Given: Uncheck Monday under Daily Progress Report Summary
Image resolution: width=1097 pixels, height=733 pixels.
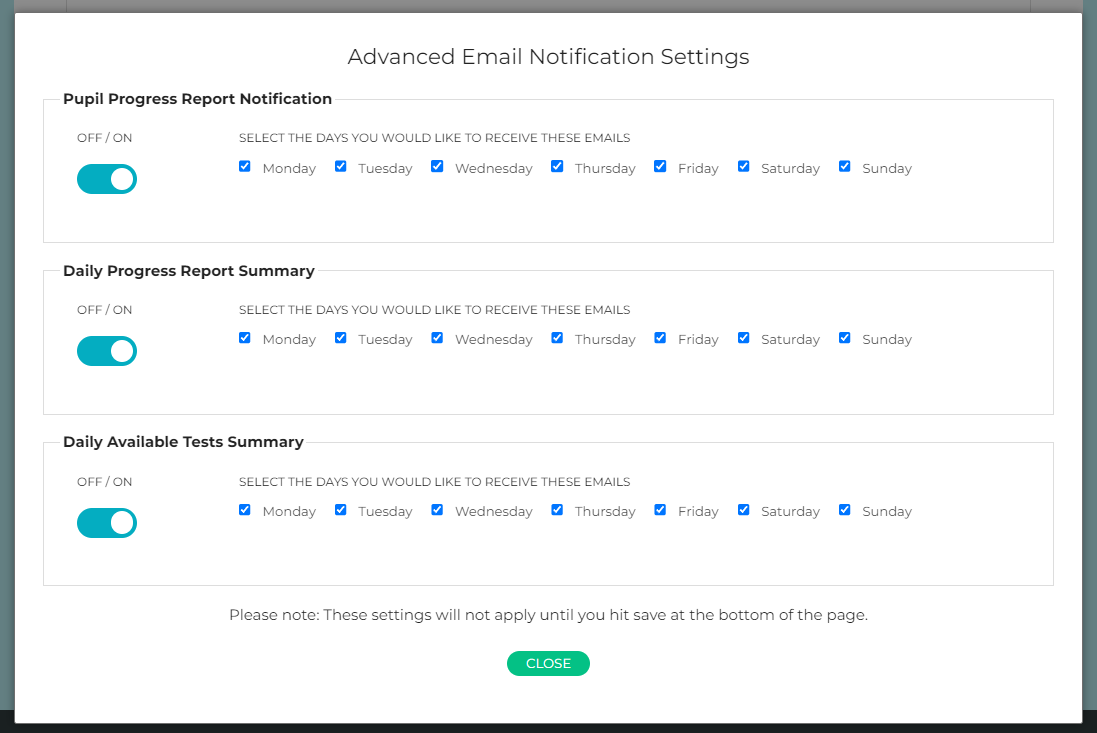Looking at the screenshot, I should click(x=245, y=338).
